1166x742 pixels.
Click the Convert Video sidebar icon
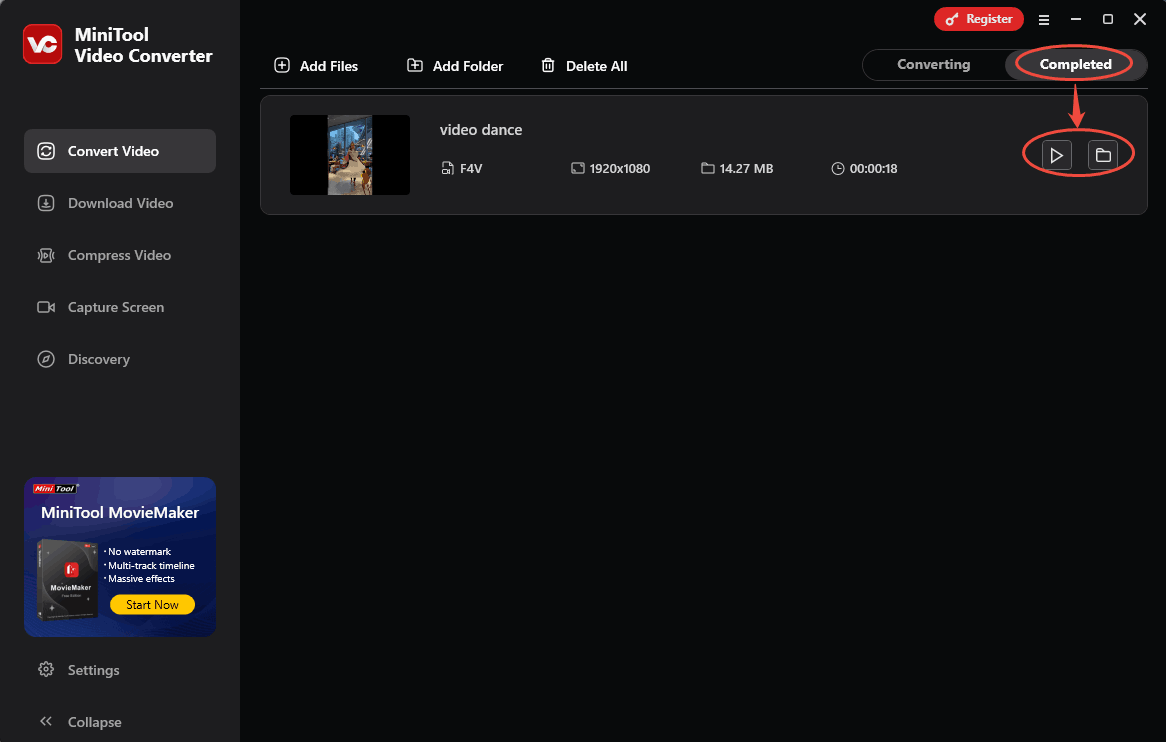pyautogui.click(x=46, y=151)
